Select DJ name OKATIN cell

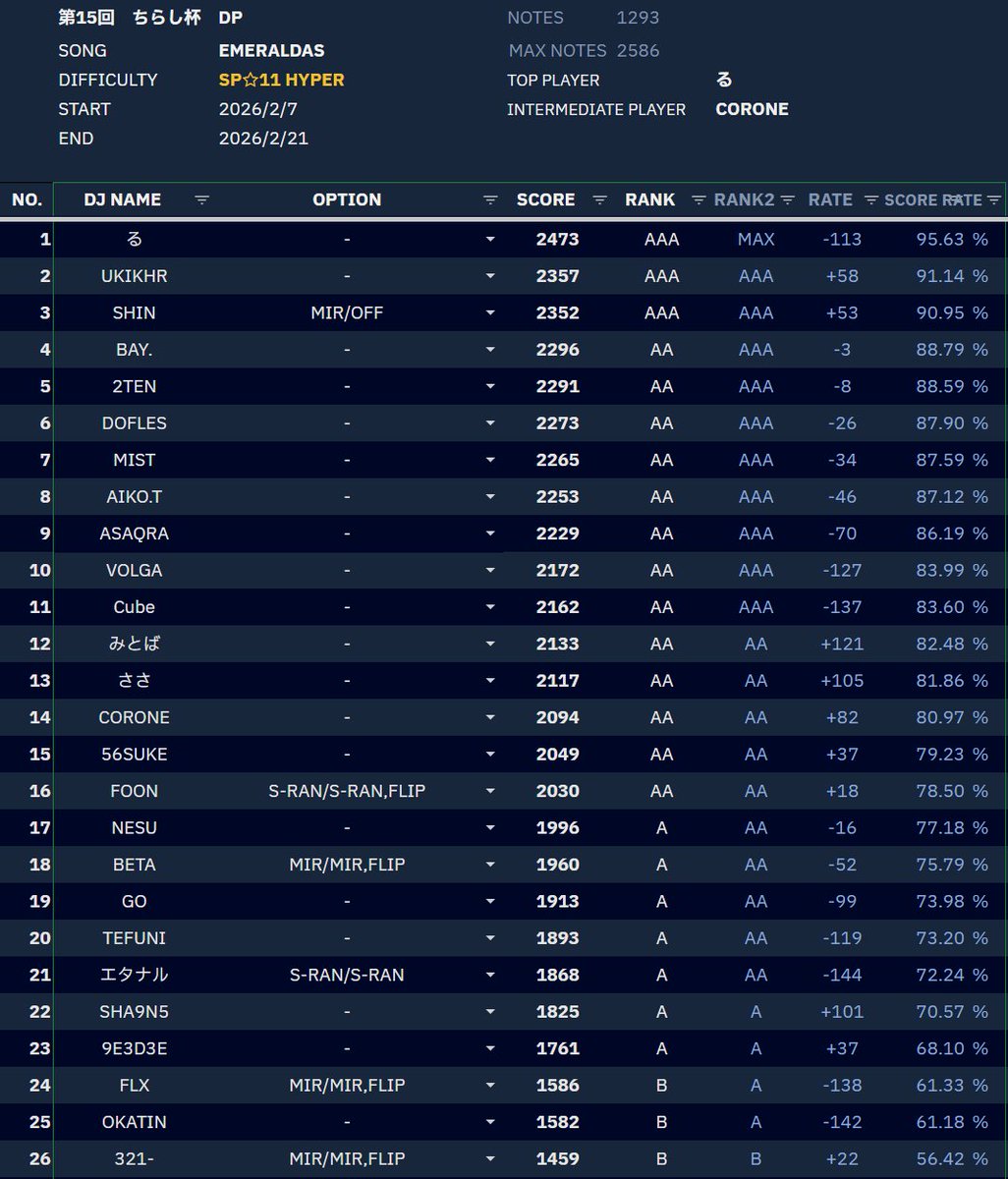tap(135, 1122)
